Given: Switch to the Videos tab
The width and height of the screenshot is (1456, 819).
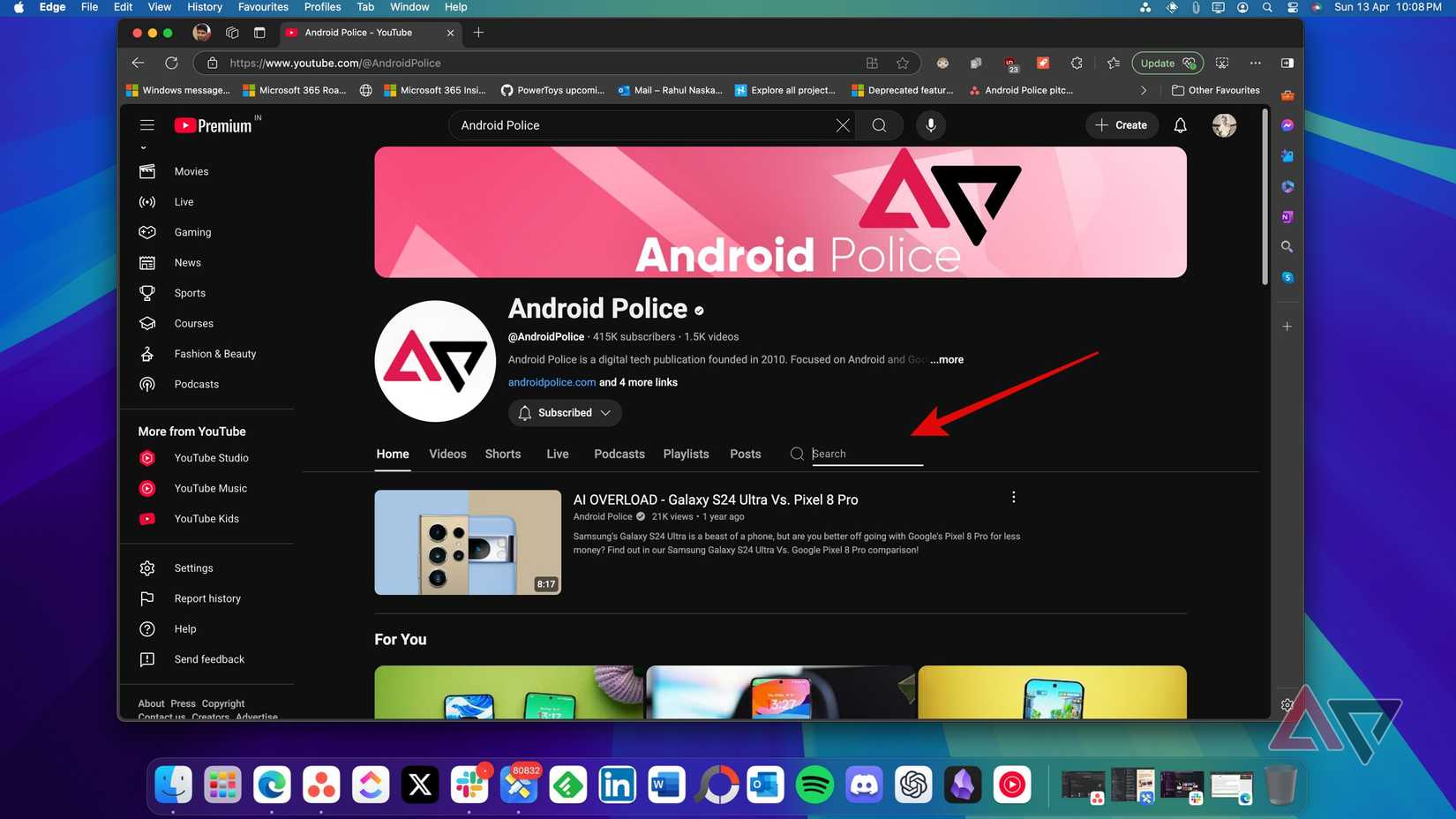Looking at the screenshot, I should click(x=447, y=454).
